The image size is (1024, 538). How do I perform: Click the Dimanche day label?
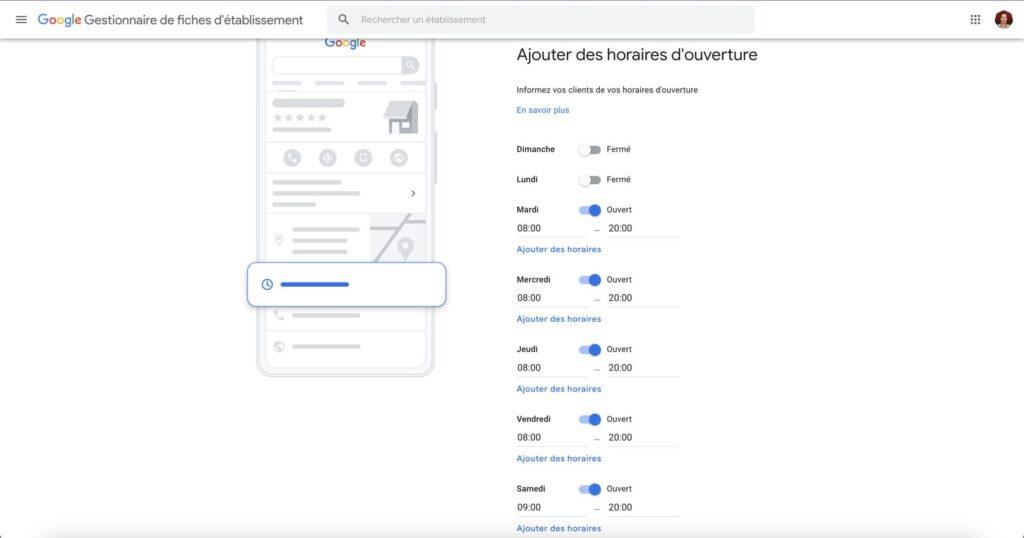click(x=536, y=150)
